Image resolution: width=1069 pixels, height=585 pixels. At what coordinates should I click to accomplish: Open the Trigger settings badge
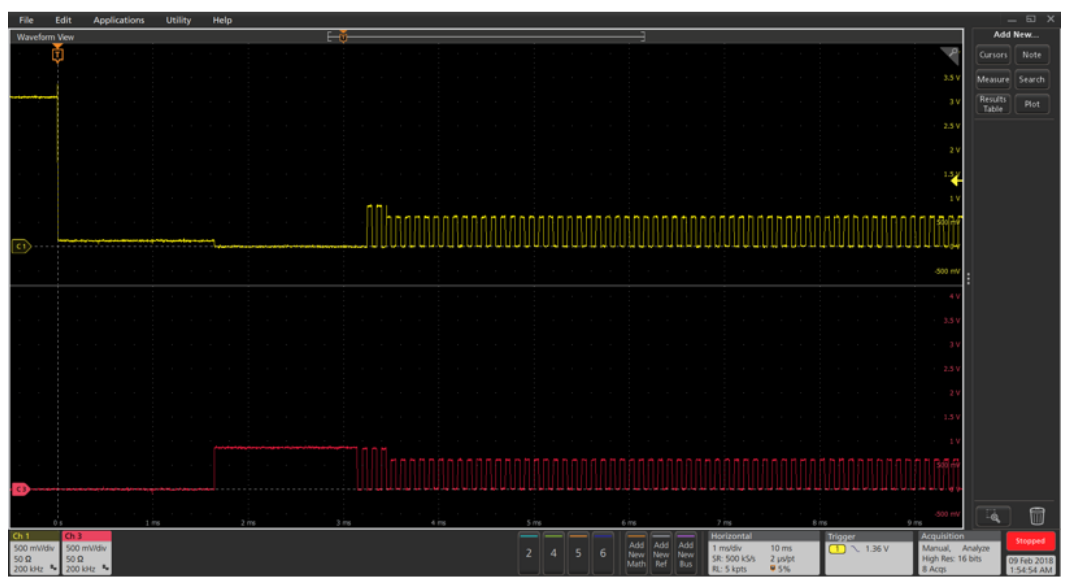coord(866,553)
